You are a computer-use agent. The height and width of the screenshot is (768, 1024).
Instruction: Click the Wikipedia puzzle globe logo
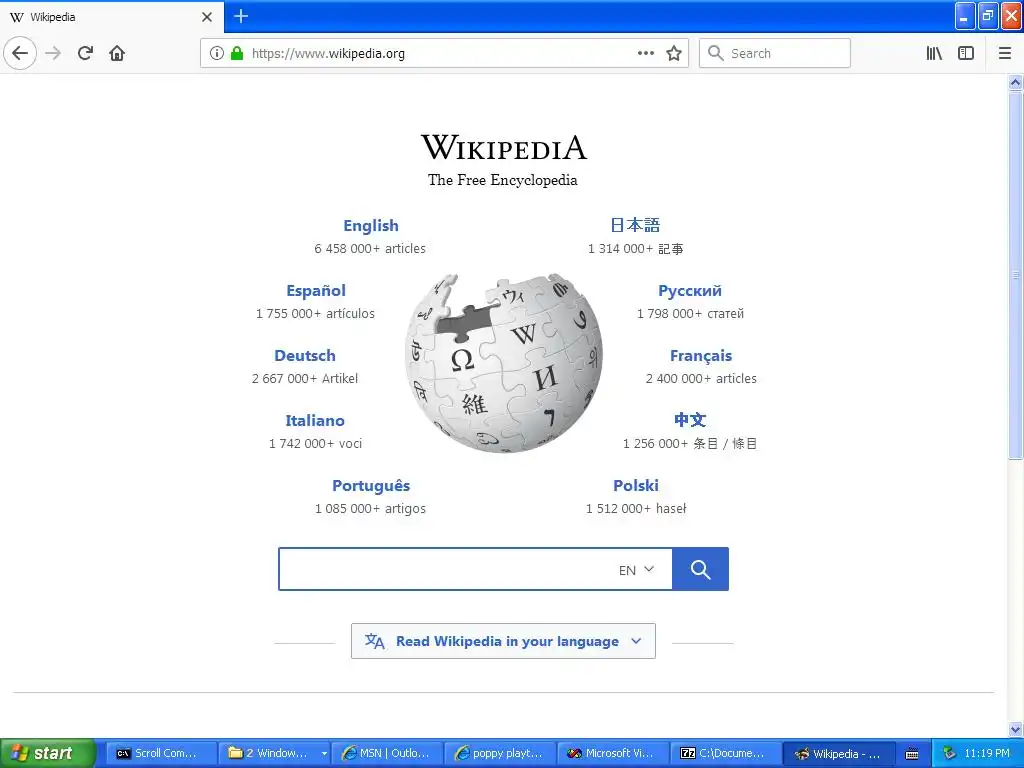pos(504,363)
